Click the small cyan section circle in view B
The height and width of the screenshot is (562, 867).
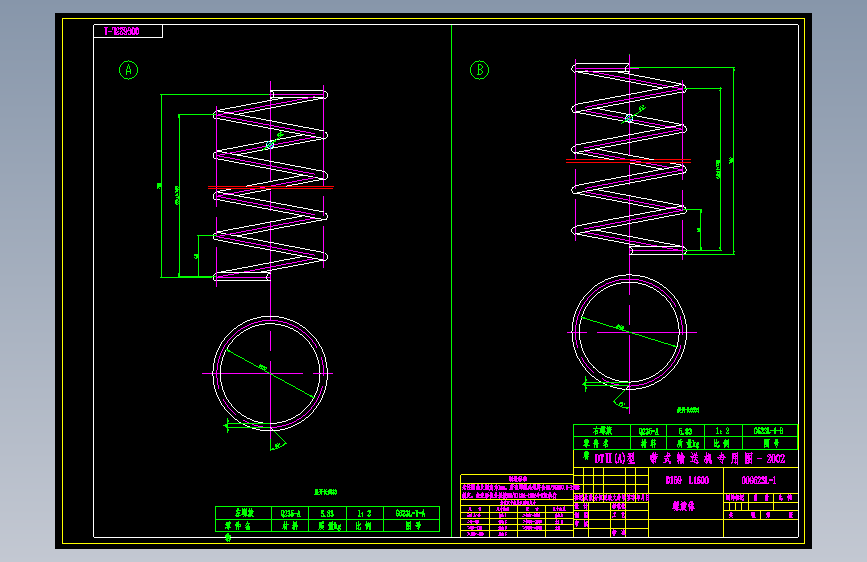coord(629,118)
